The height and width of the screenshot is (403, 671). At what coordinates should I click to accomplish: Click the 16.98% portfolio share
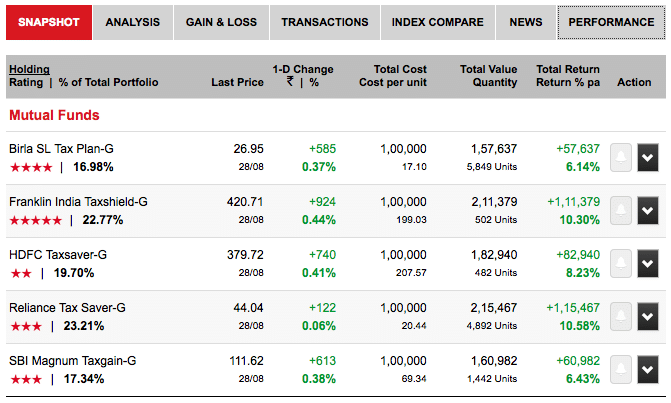93,167
